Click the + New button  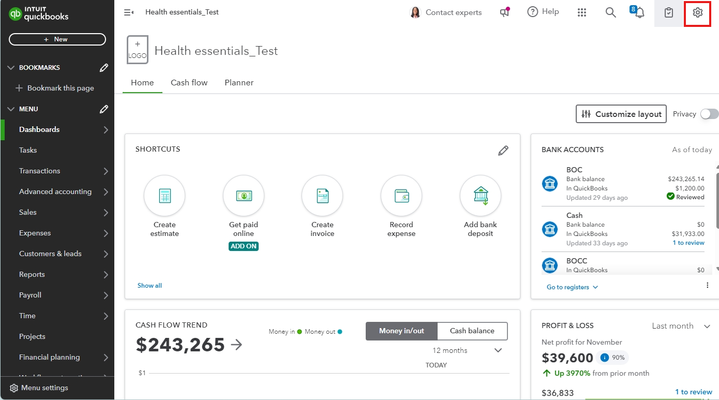57,39
